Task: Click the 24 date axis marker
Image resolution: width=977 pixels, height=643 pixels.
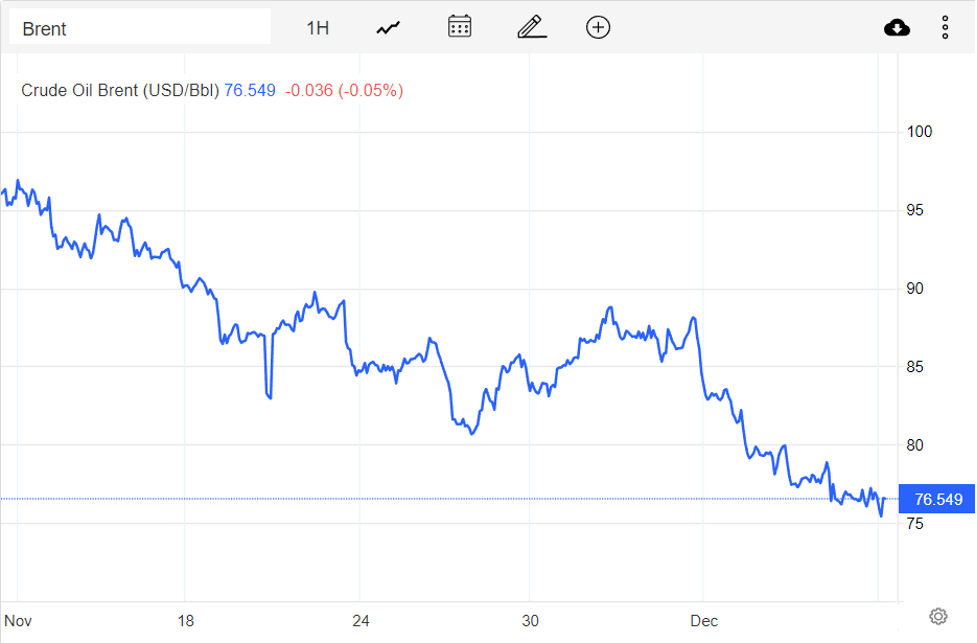Action: pos(360,621)
